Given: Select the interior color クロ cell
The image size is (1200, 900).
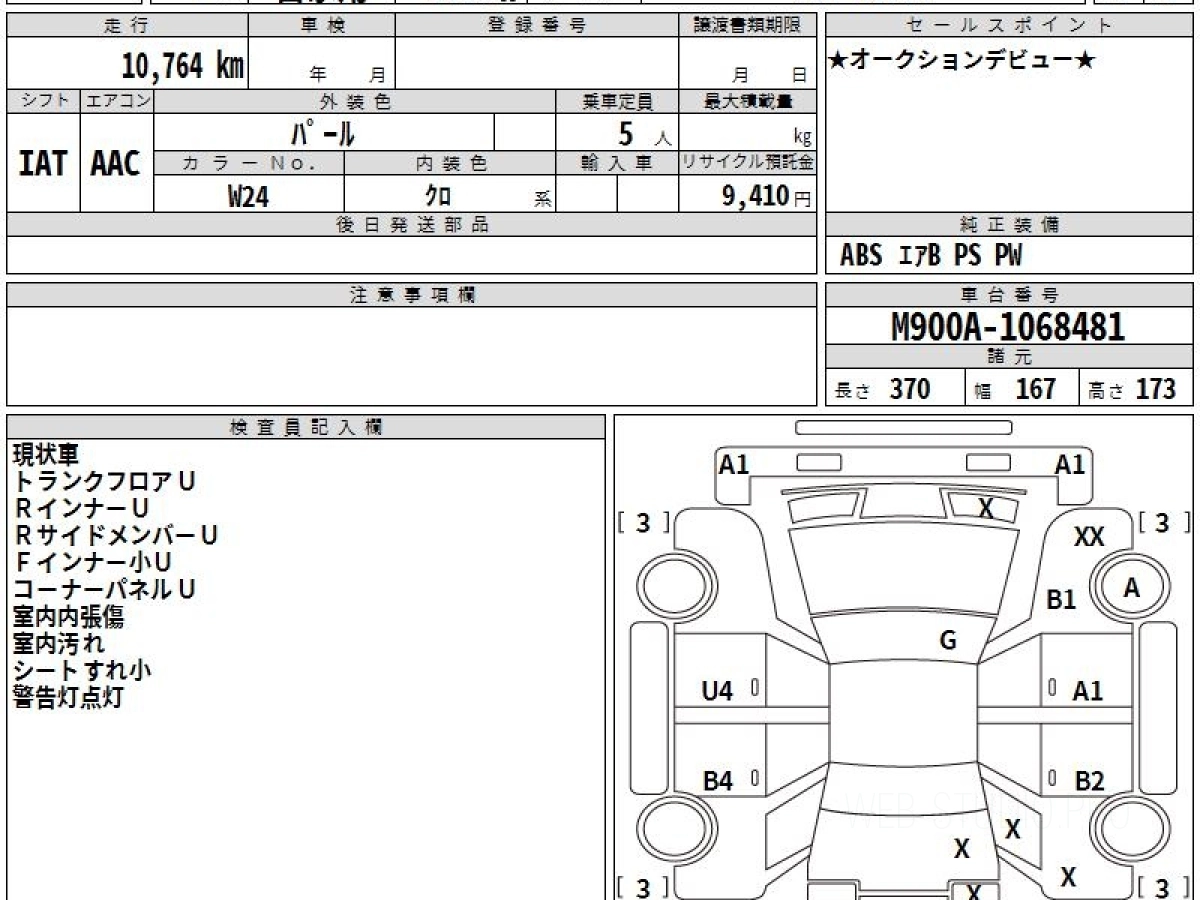Looking at the screenshot, I should pyautogui.click(x=438, y=197).
